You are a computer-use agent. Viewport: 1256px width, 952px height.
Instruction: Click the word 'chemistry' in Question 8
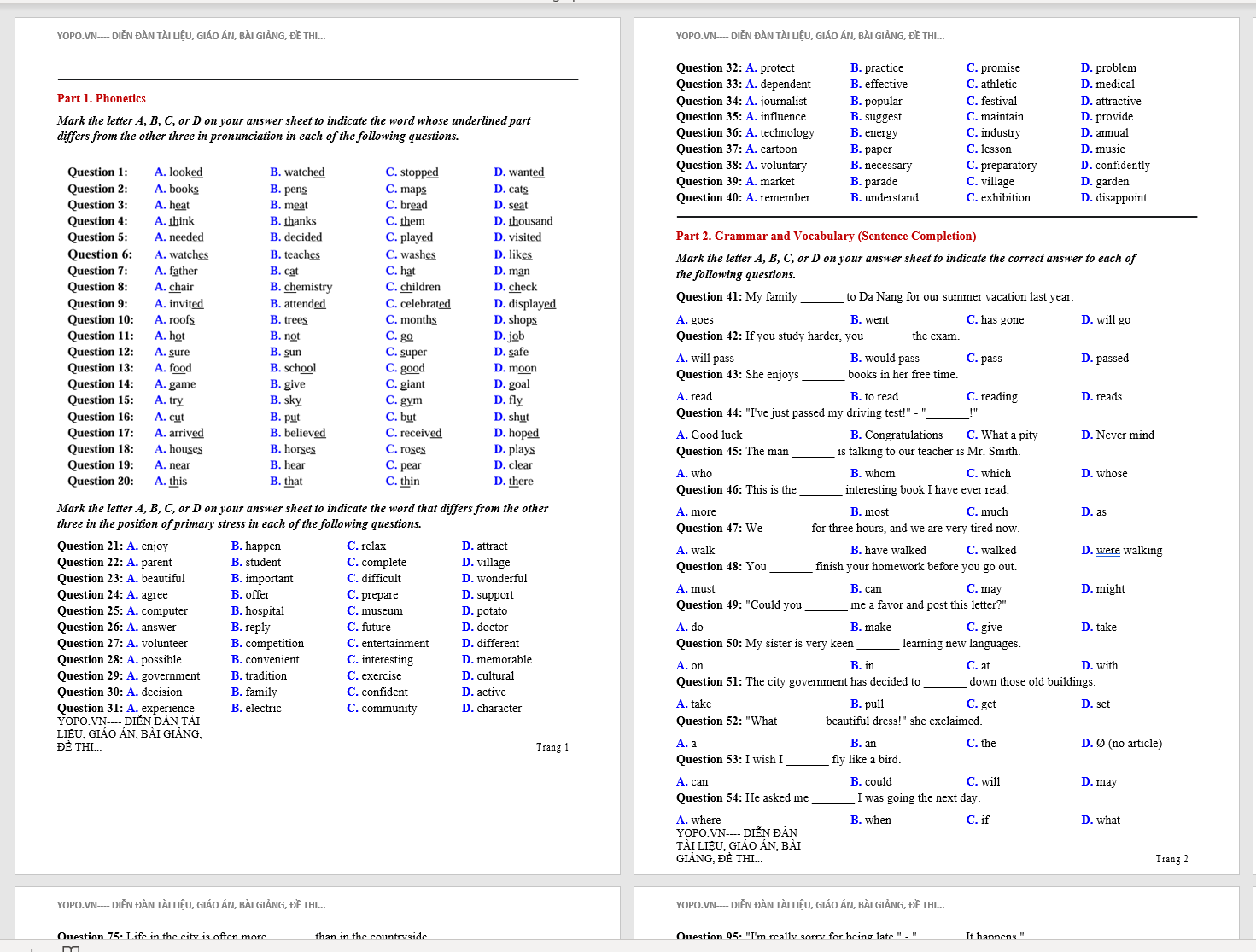click(x=307, y=287)
